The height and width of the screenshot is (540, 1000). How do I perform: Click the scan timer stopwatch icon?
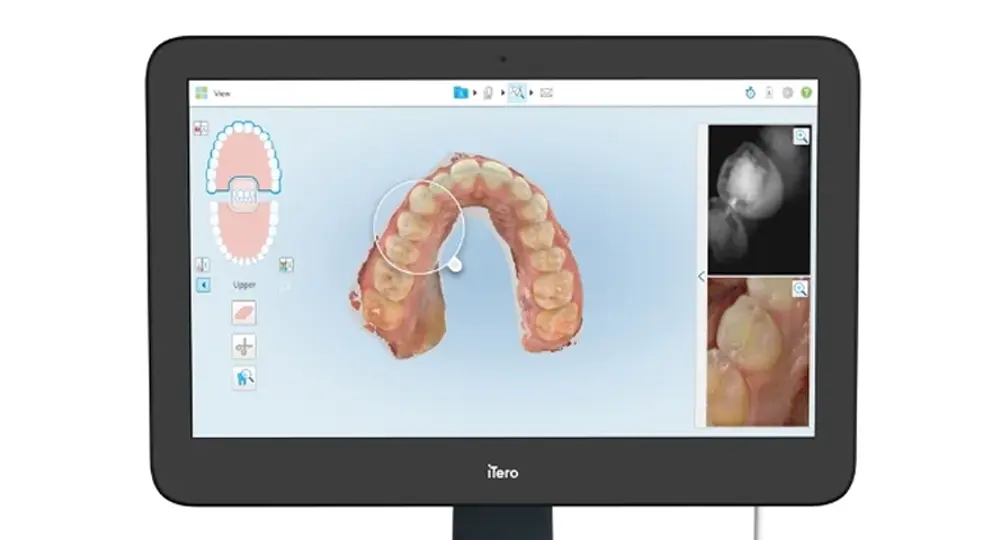[750, 93]
